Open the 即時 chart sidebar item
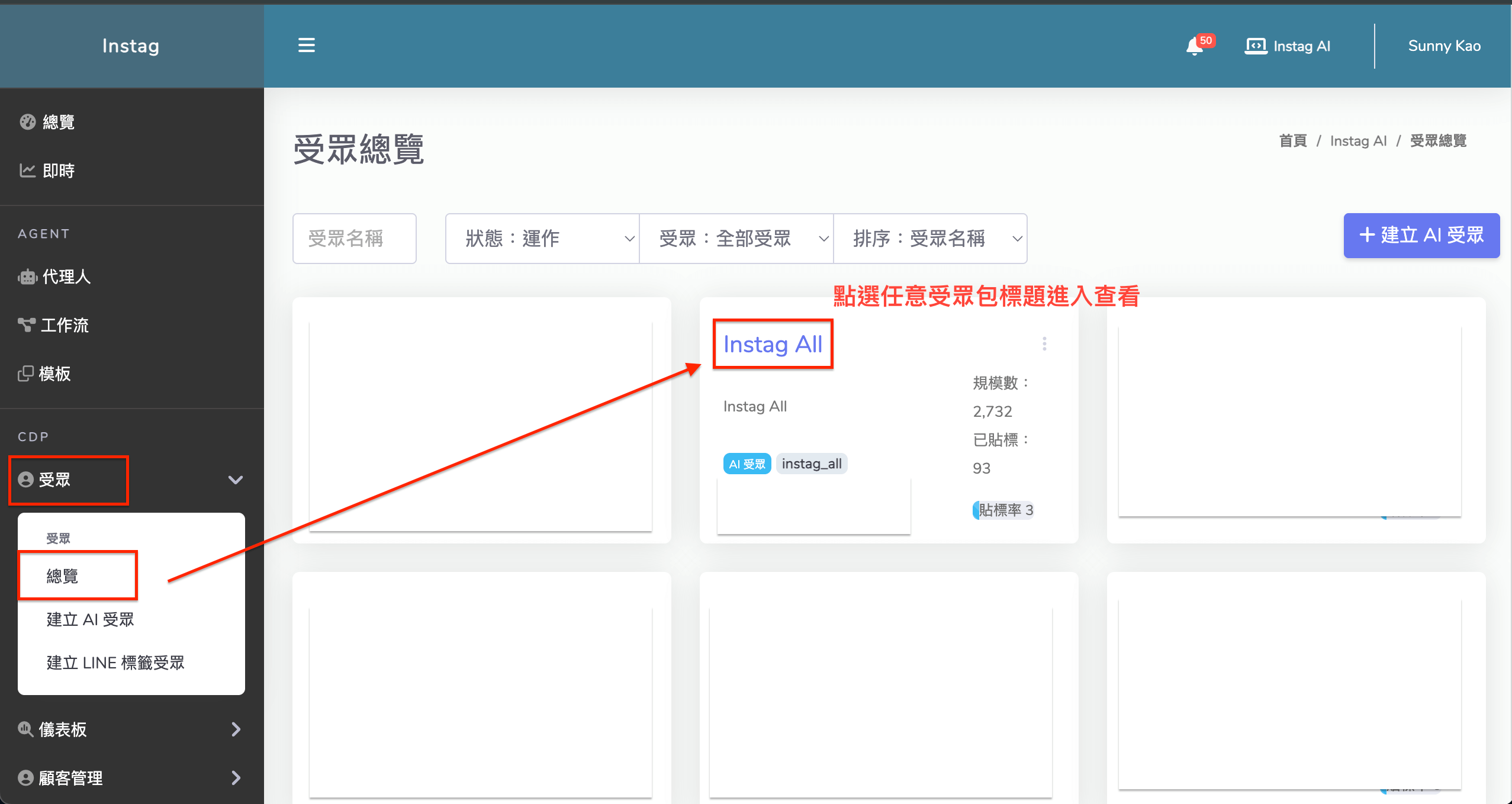 pos(58,171)
